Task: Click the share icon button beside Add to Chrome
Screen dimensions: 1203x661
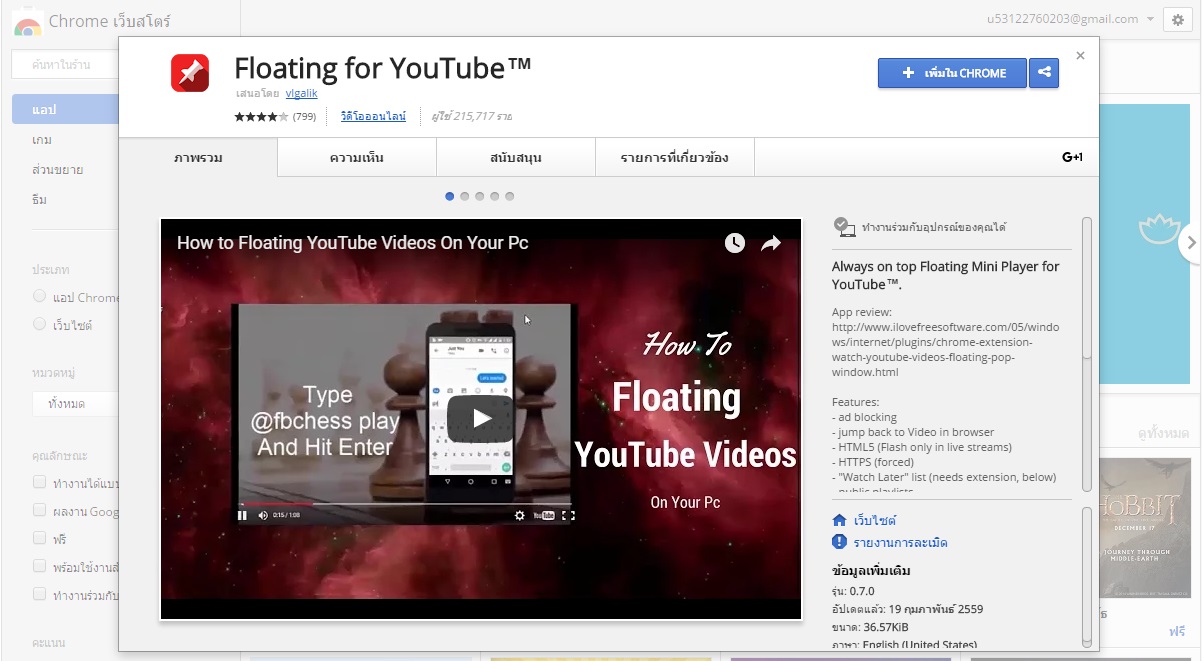Action: (1044, 73)
